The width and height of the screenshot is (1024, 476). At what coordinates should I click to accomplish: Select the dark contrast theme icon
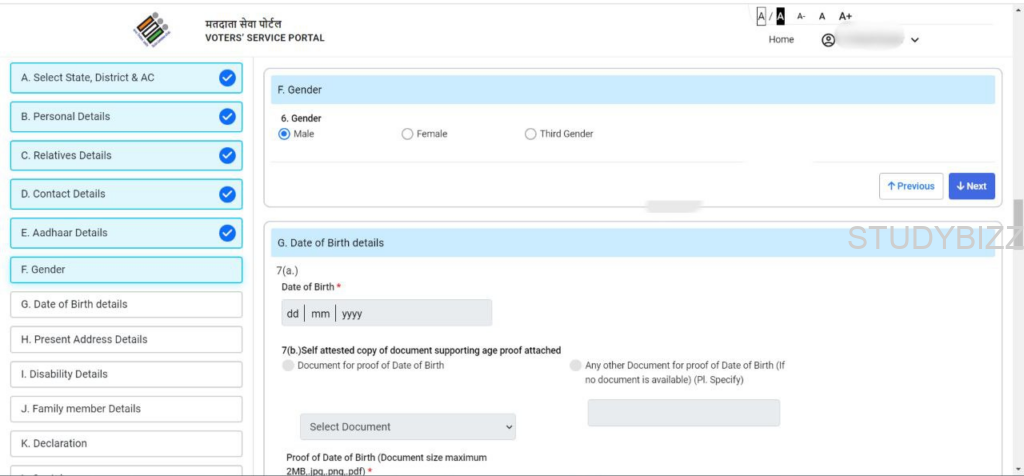pos(780,16)
